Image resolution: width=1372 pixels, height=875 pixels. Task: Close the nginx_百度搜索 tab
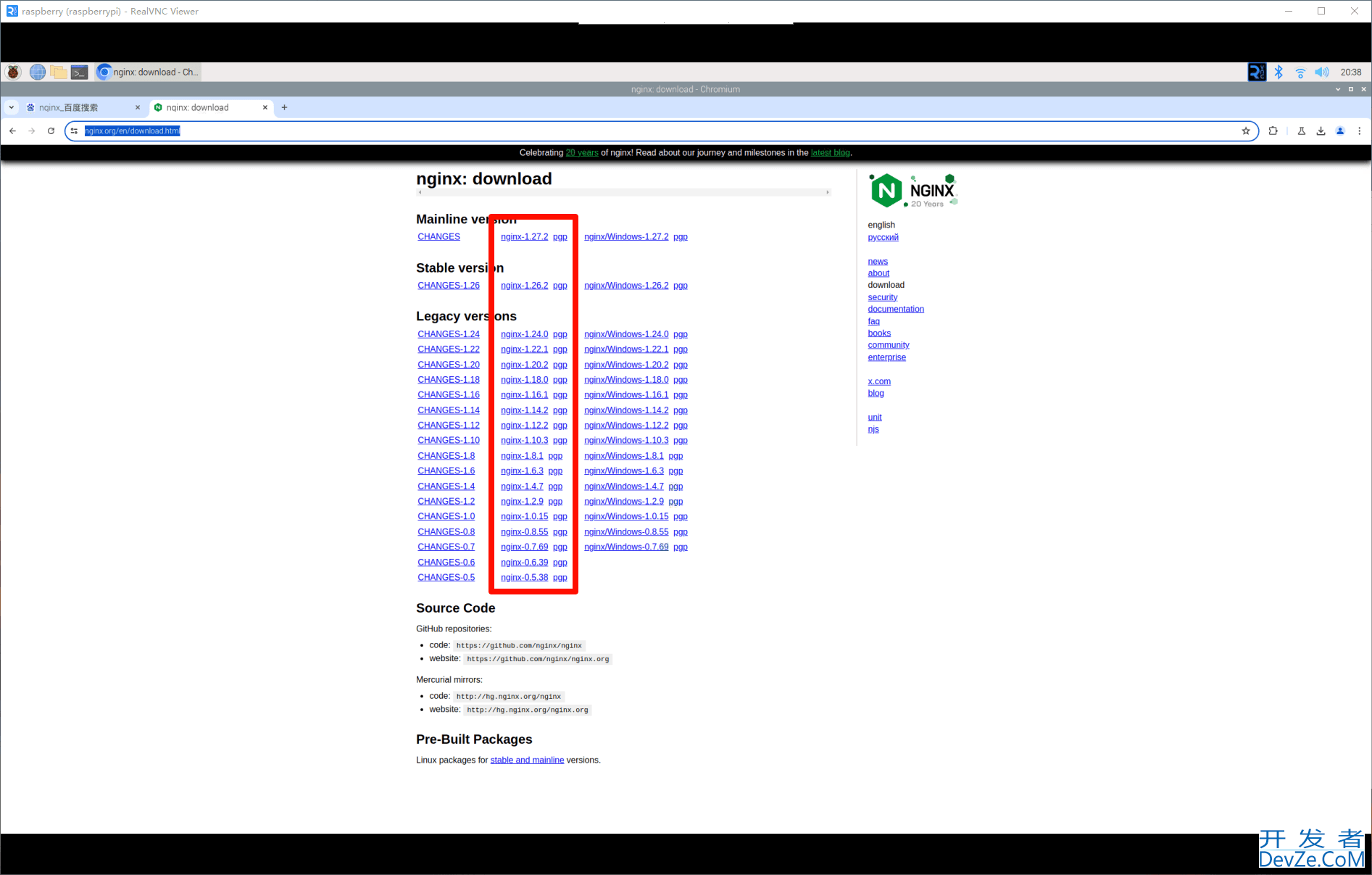click(138, 107)
